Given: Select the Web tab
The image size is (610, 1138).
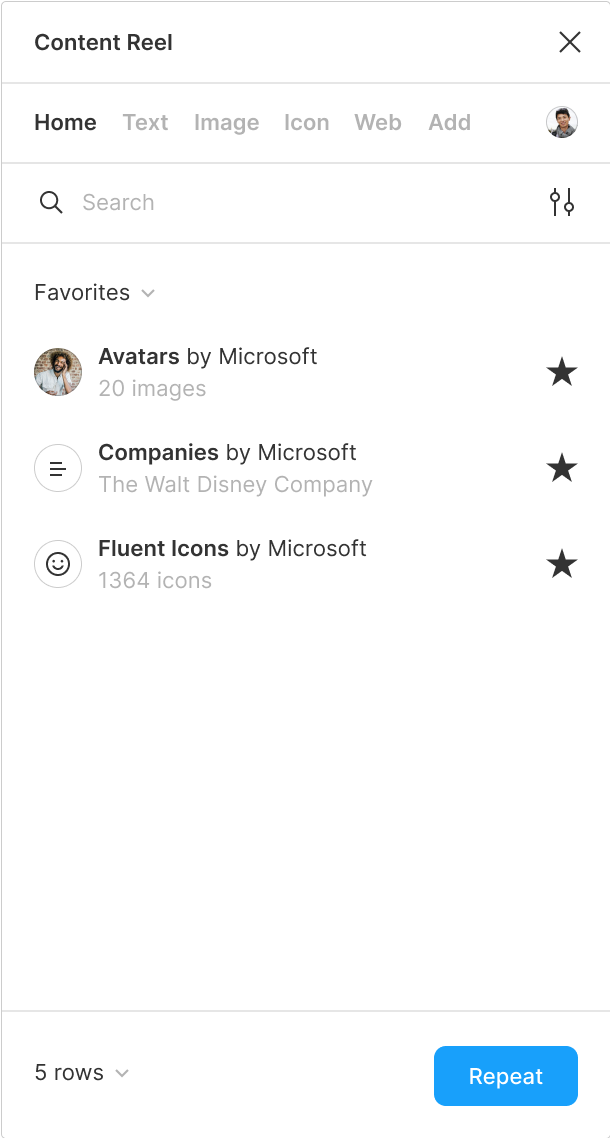Looking at the screenshot, I should click(x=377, y=122).
